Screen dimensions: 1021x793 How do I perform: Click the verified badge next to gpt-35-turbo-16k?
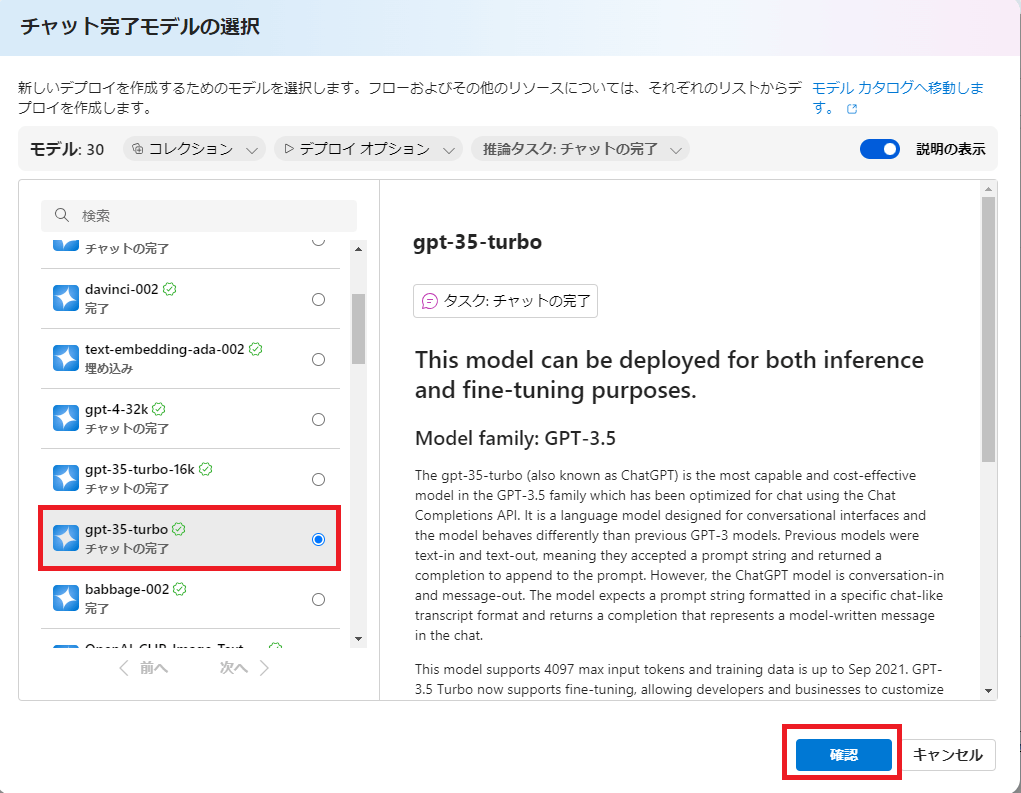(x=206, y=469)
